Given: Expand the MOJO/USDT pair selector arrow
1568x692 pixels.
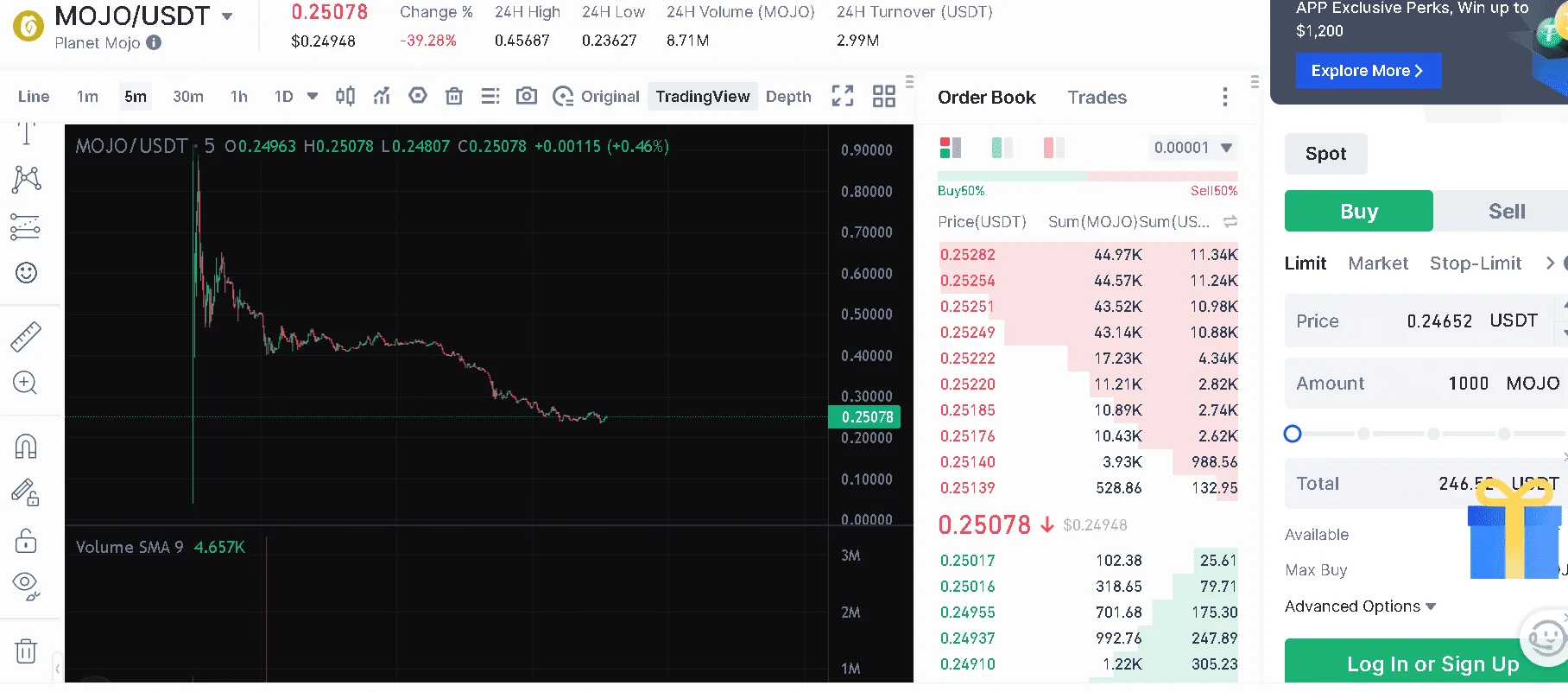Looking at the screenshot, I should [x=227, y=16].
